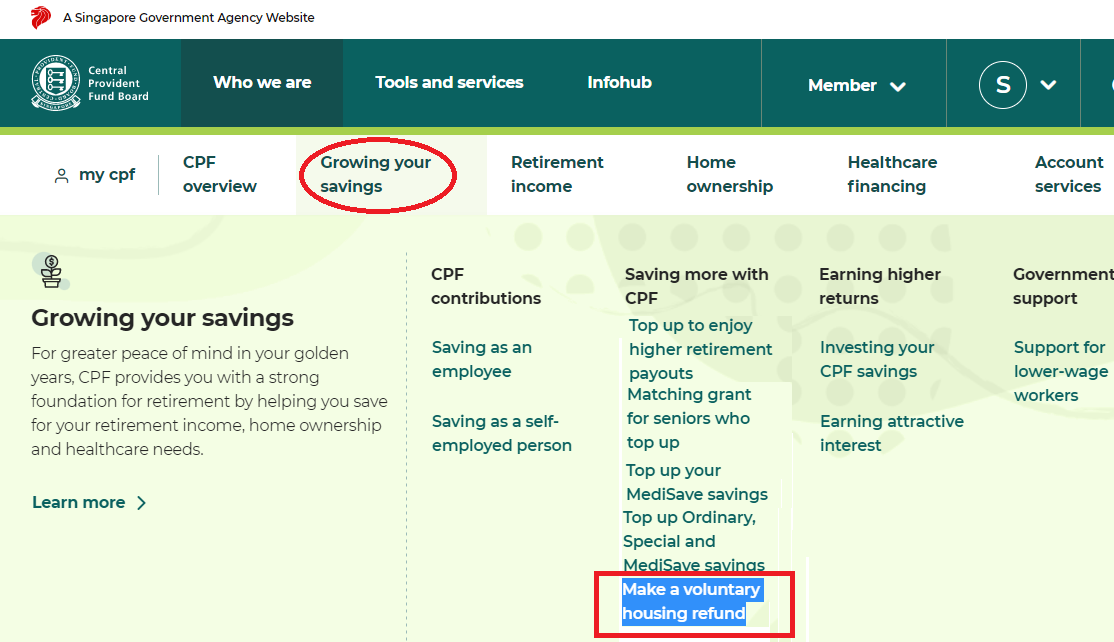The width and height of the screenshot is (1114, 642).
Task: Switch to "Account services"
Action: pos(1068,174)
